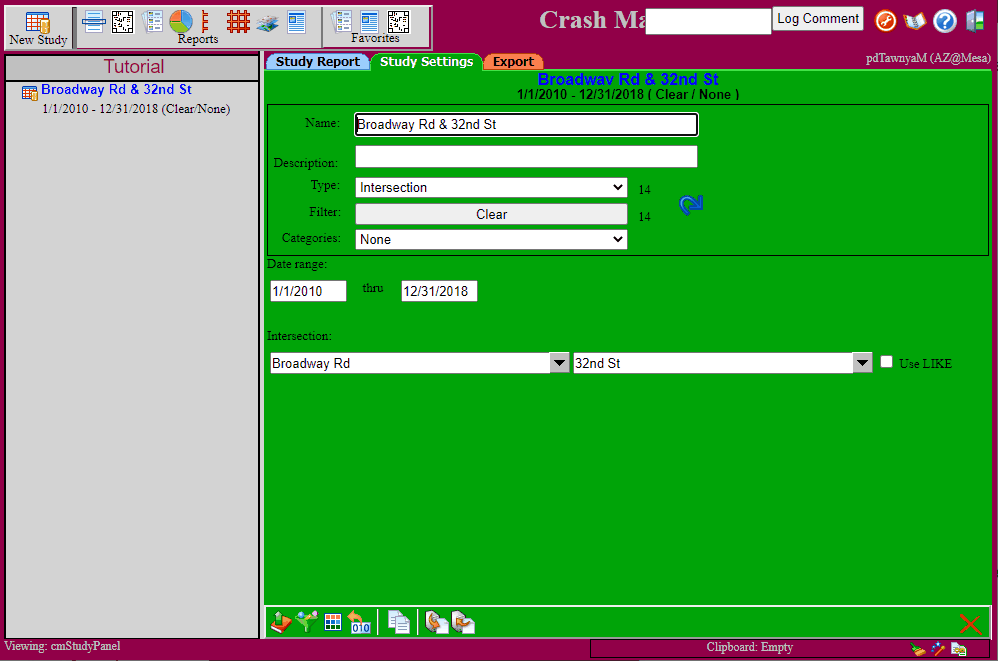Image resolution: width=998 pixels, height=661 pixels.
Task: Open the 32nd St cross street dropdown
Action: pos(863,364)
